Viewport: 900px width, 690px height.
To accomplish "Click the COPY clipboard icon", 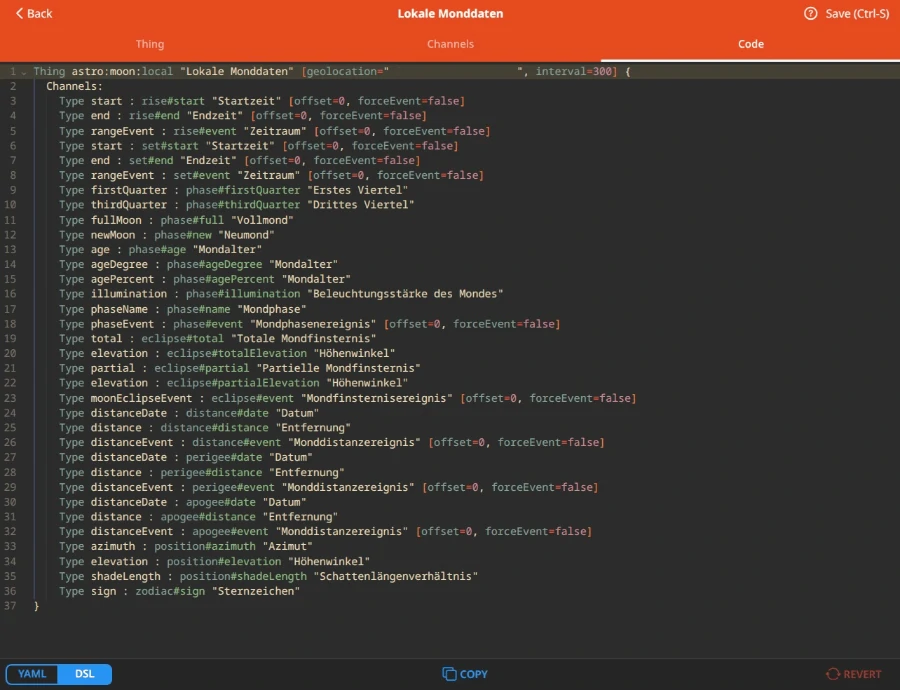I will 449,674.
